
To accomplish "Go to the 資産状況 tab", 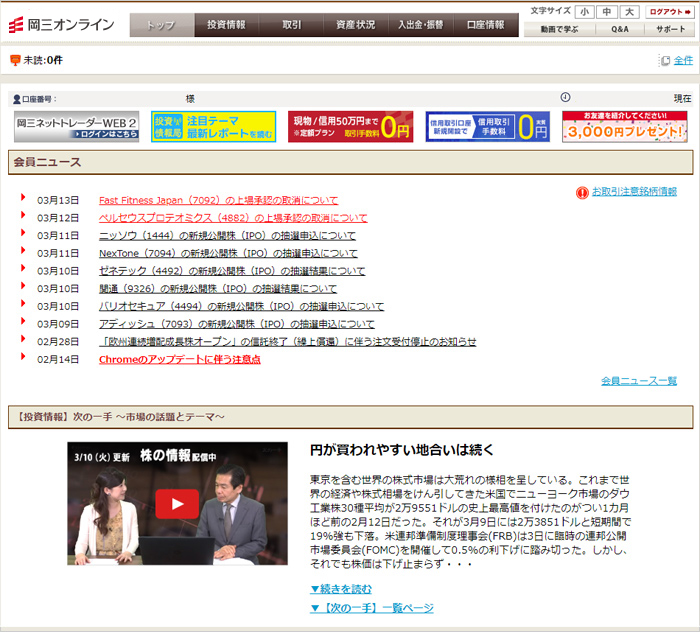I will click(356, 25).
